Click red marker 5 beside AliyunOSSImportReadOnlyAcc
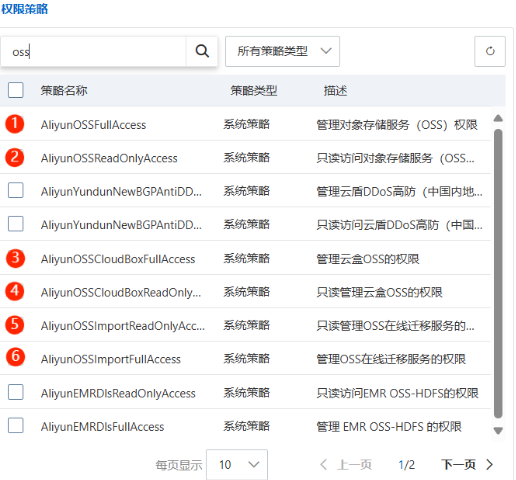 [x=15, y=325]
